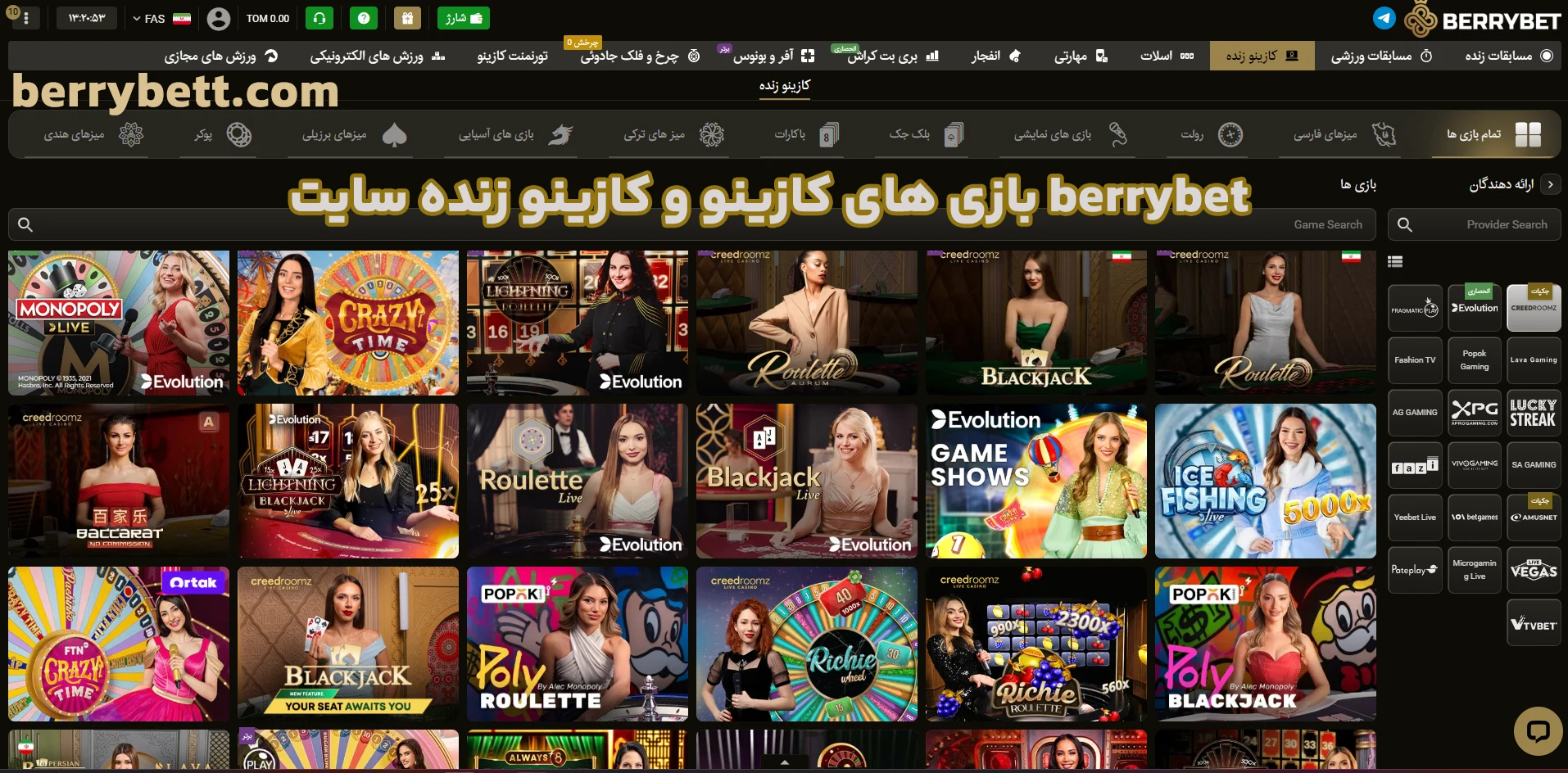Click the green شارژ deposit button
Screen dimensions: 1568x773
(x=463, y=18)
